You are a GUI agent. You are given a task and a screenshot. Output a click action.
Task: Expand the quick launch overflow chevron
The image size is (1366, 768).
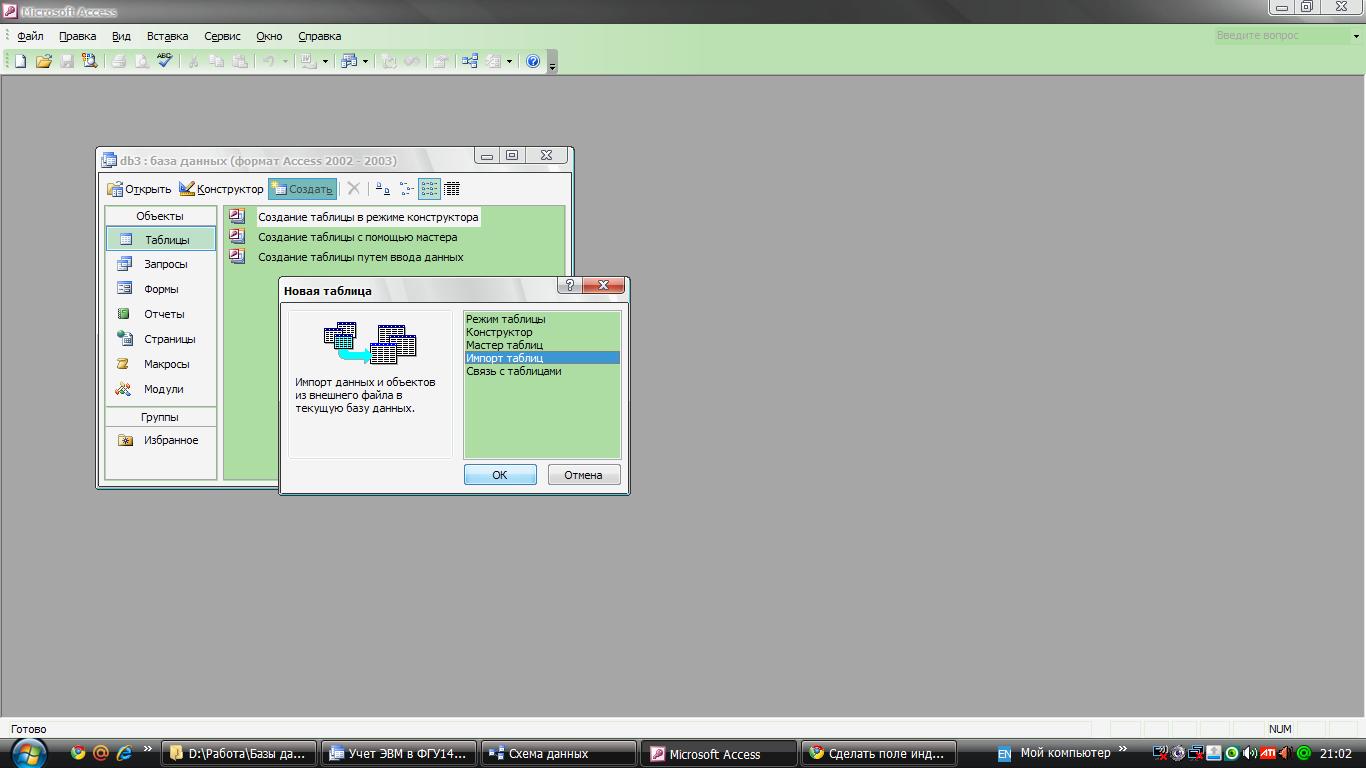point(148,749)
